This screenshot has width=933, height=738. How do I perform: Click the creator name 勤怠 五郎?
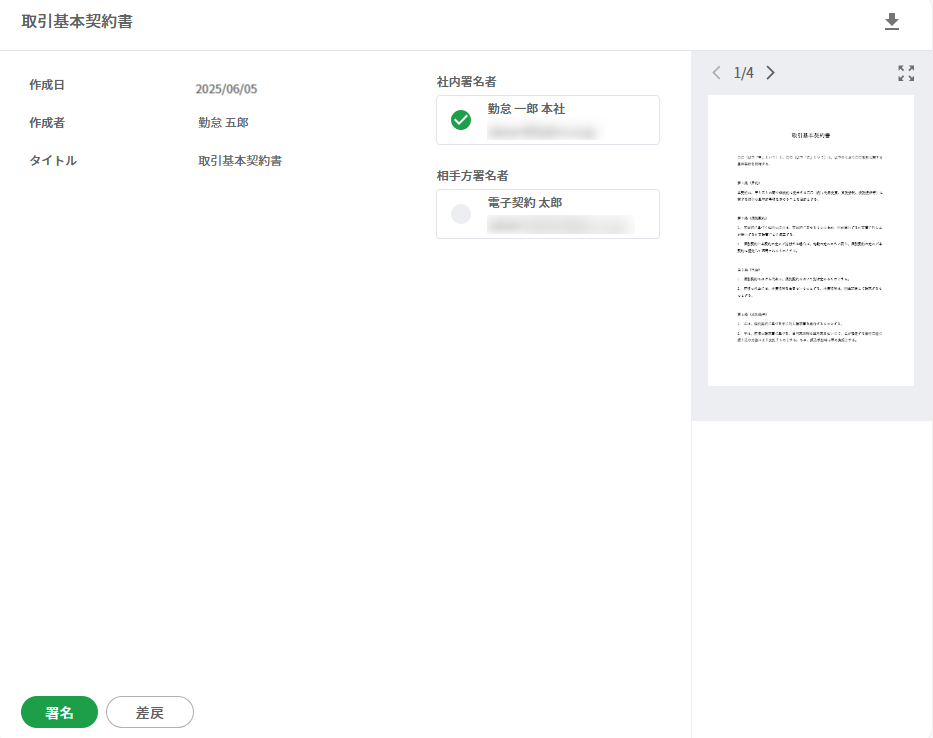pos(223,123)
